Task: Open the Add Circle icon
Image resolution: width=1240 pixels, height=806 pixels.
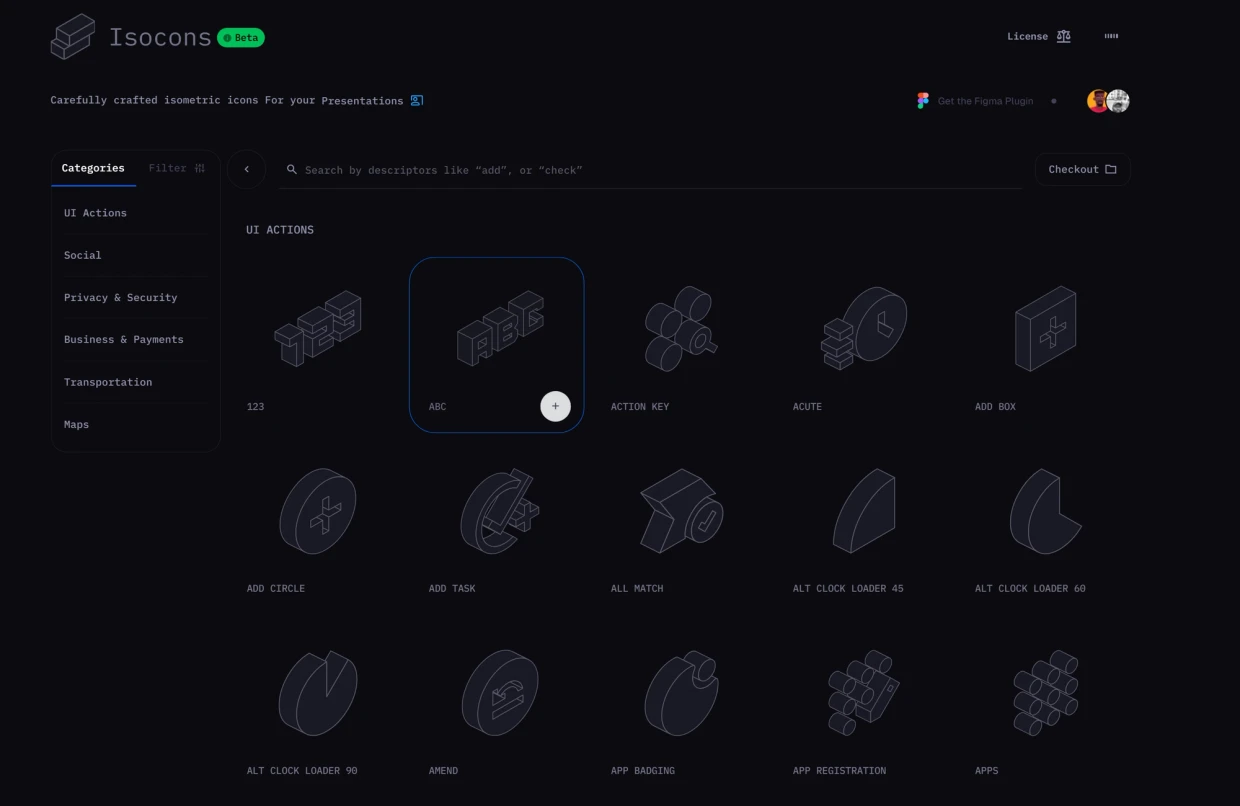Action: (318, 511)
